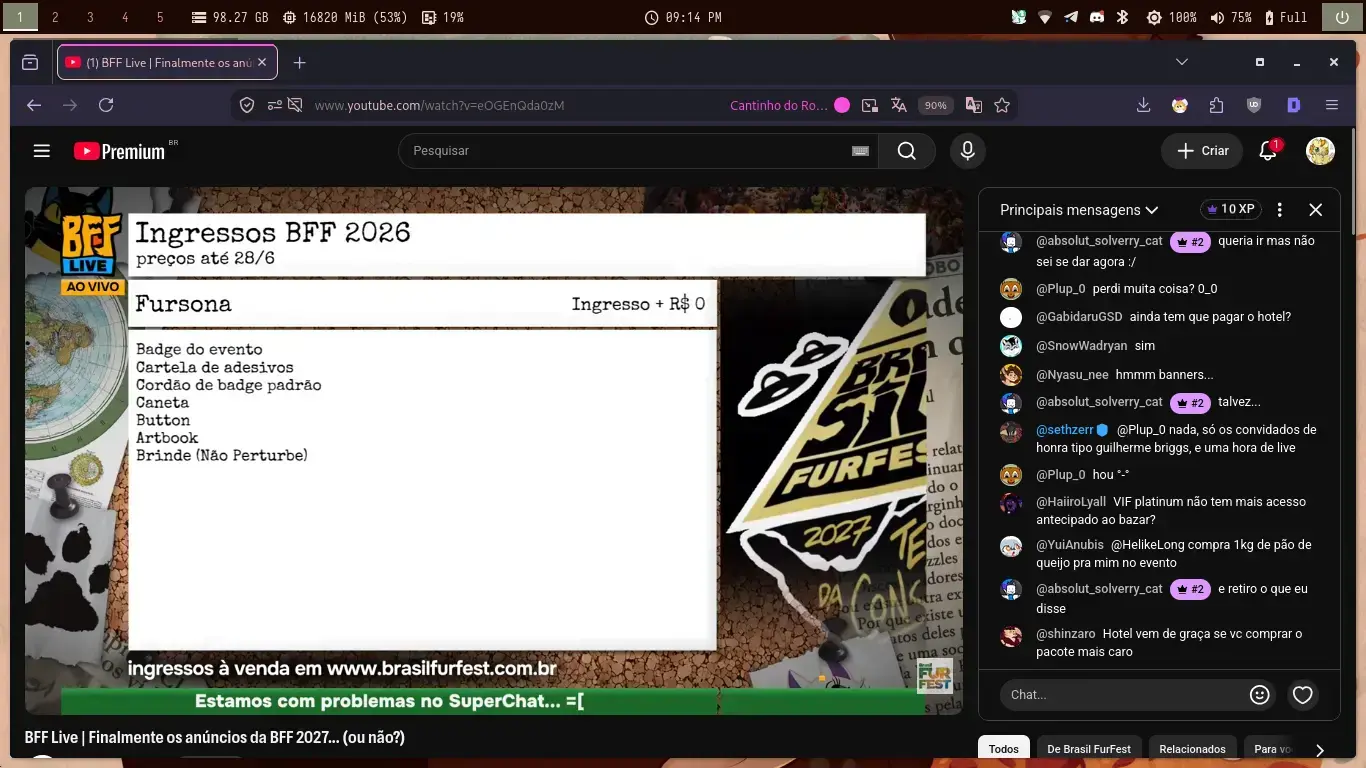This screenshot has width=1366, height=768.
Task: Open the YouTube guide hamburger menu
Action: pyautogui.click(x=41, y=151)
